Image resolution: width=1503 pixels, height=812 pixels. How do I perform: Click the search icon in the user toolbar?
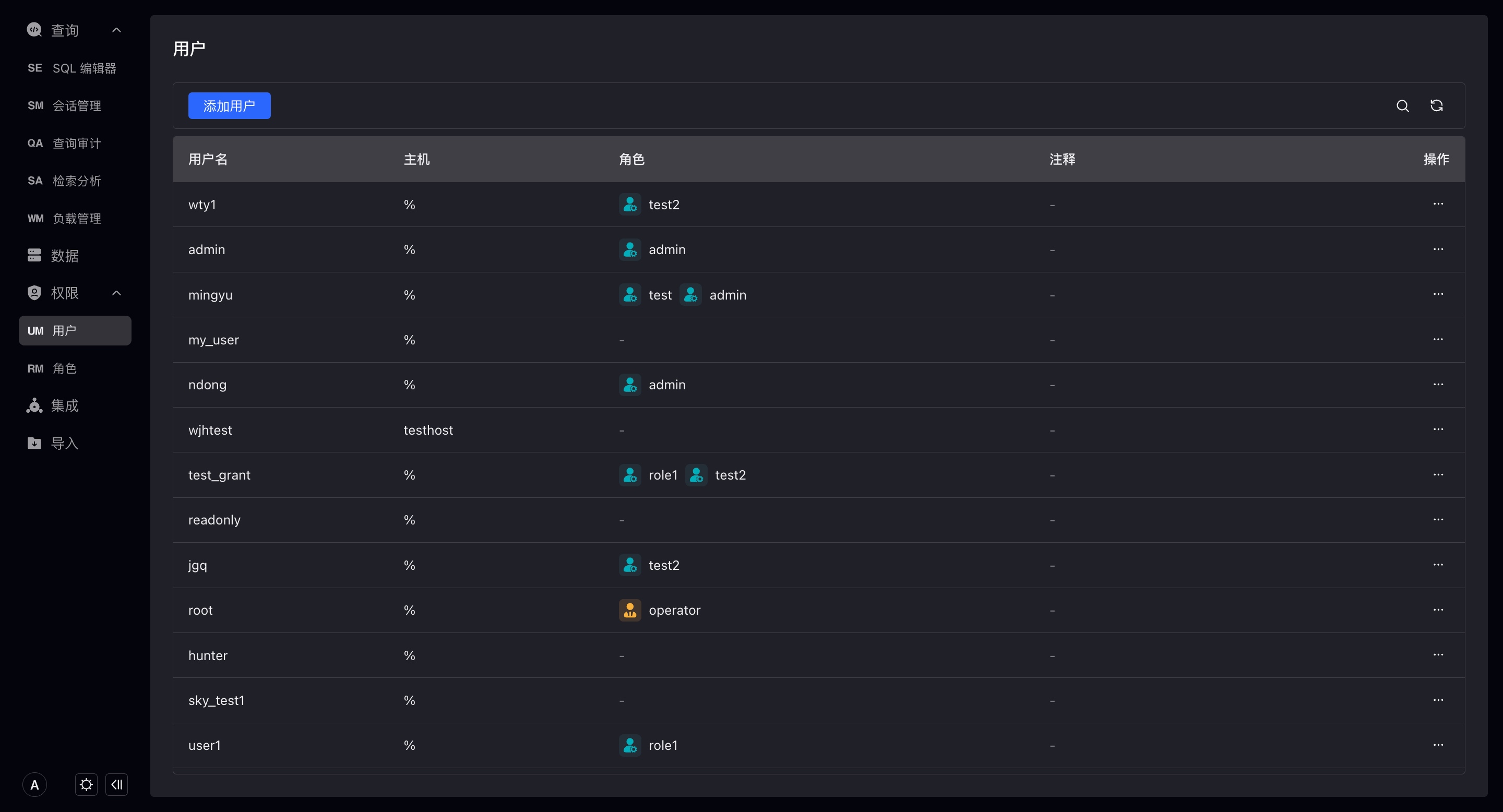pos(1403,105)
